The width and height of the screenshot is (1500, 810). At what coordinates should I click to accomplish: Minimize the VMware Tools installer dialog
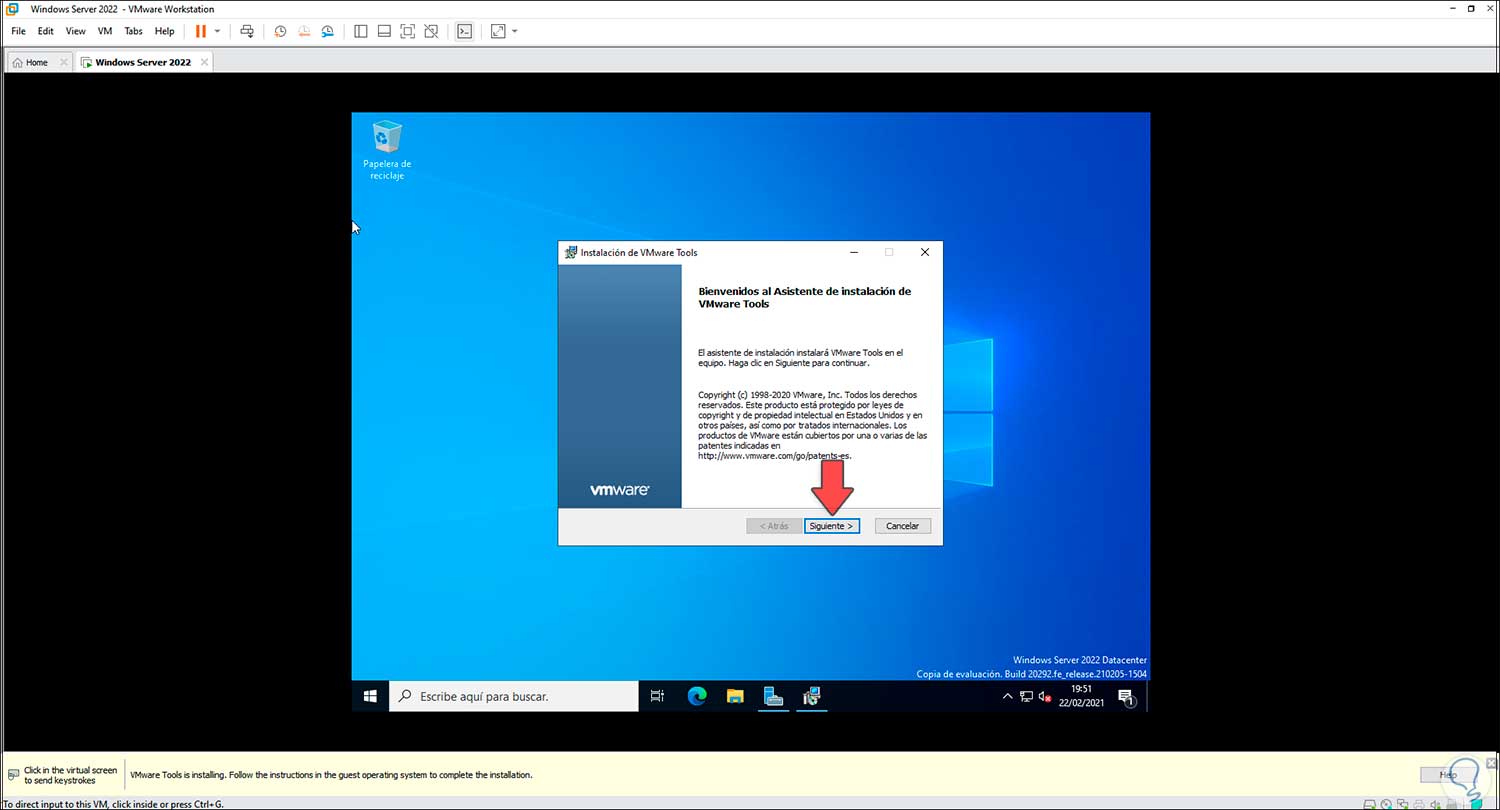[x=853, y=253]
